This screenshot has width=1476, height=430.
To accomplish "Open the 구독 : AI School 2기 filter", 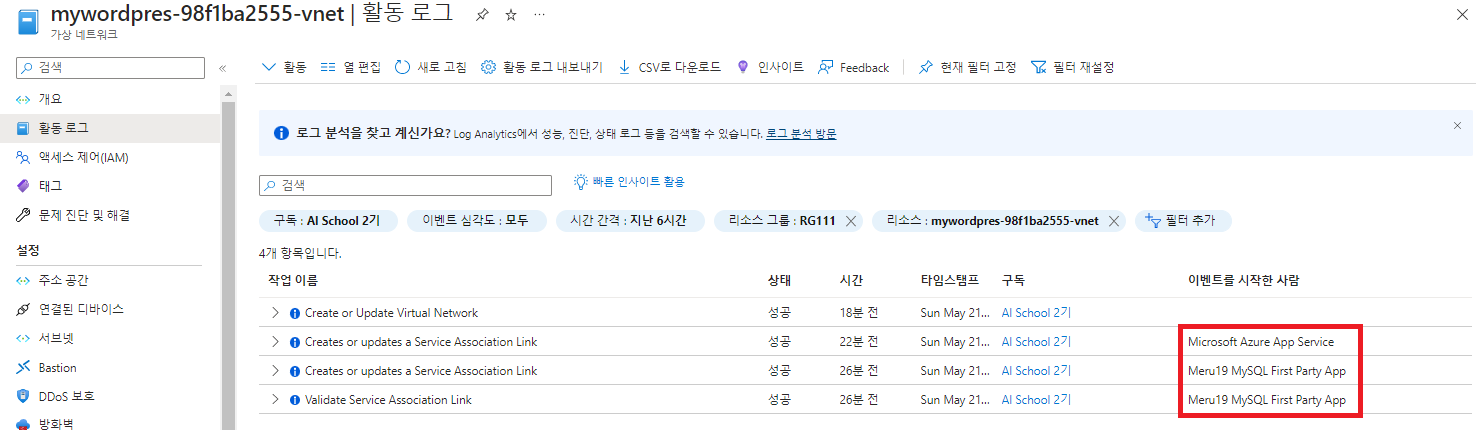I will point(327,221).
